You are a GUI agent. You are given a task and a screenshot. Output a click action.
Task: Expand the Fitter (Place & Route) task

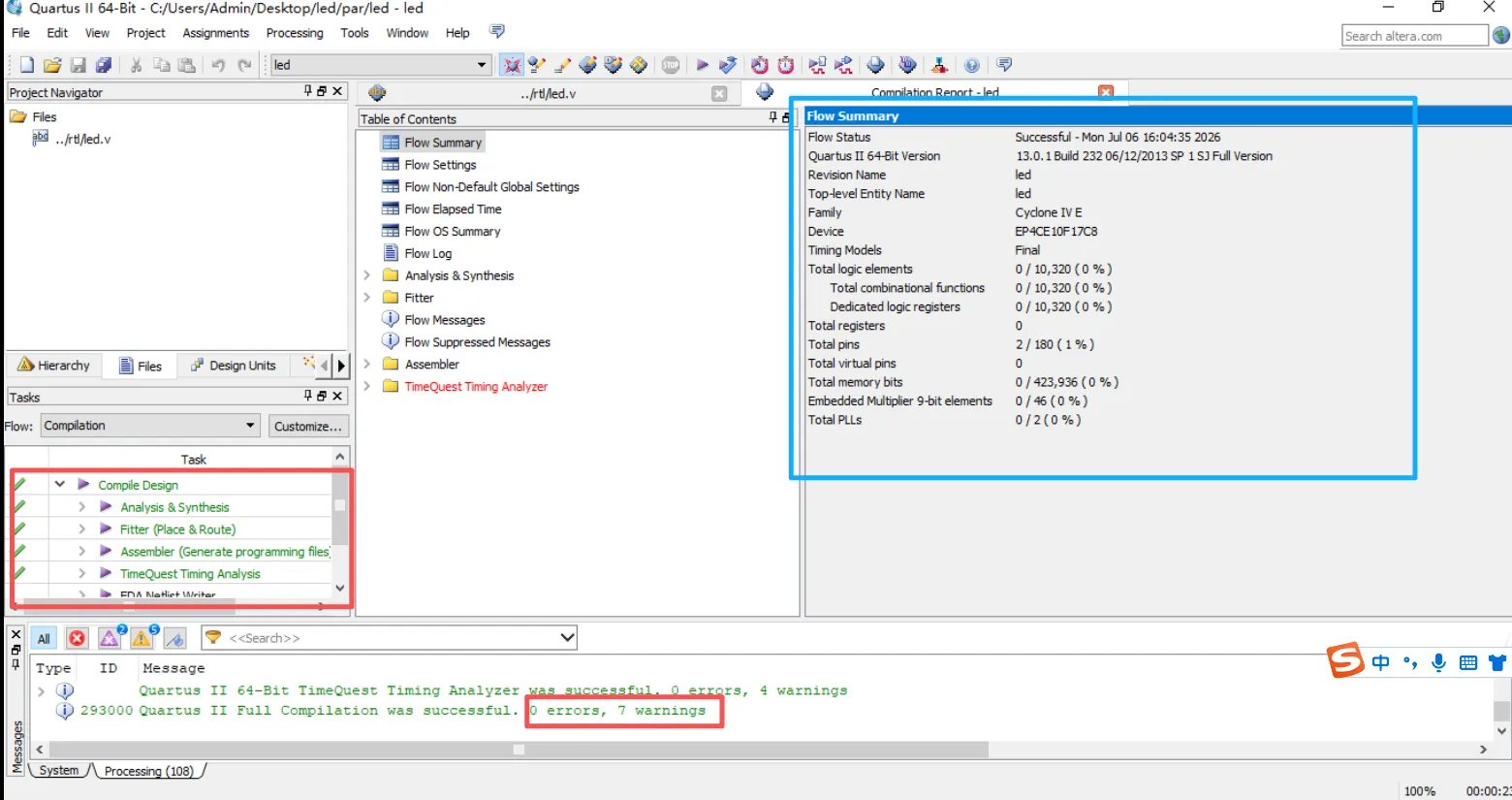pos(82,528)
